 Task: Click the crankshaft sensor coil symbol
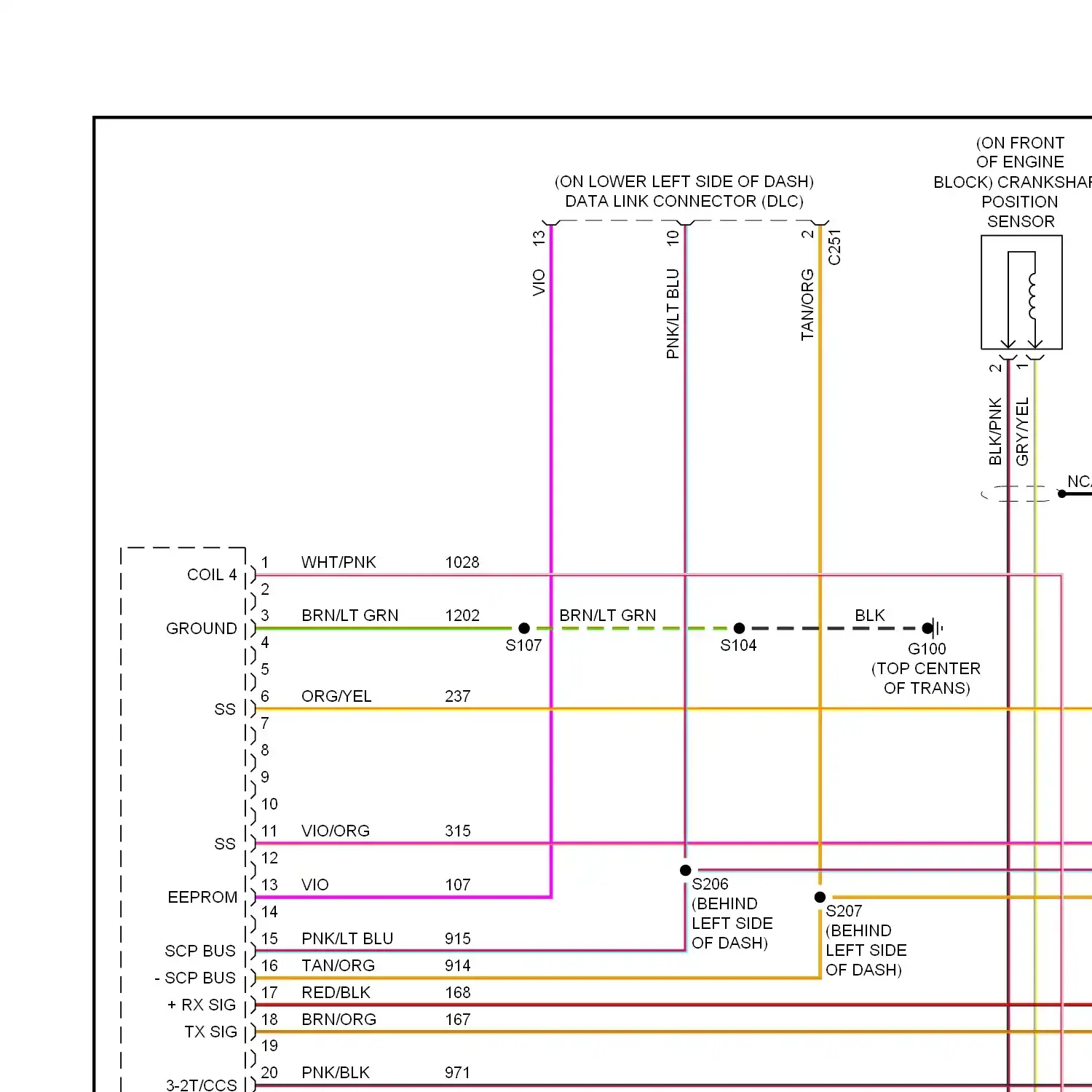(1032, 296)
